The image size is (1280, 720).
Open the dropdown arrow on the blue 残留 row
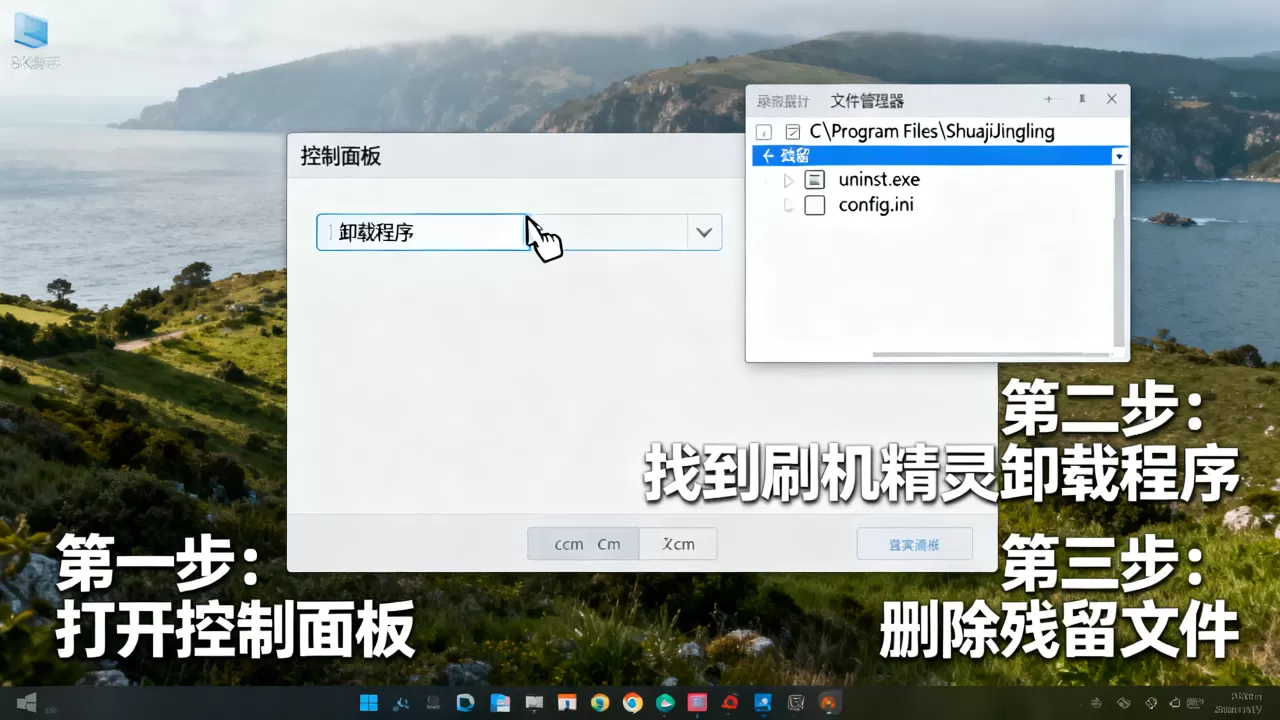click(x=1118, y=157)
